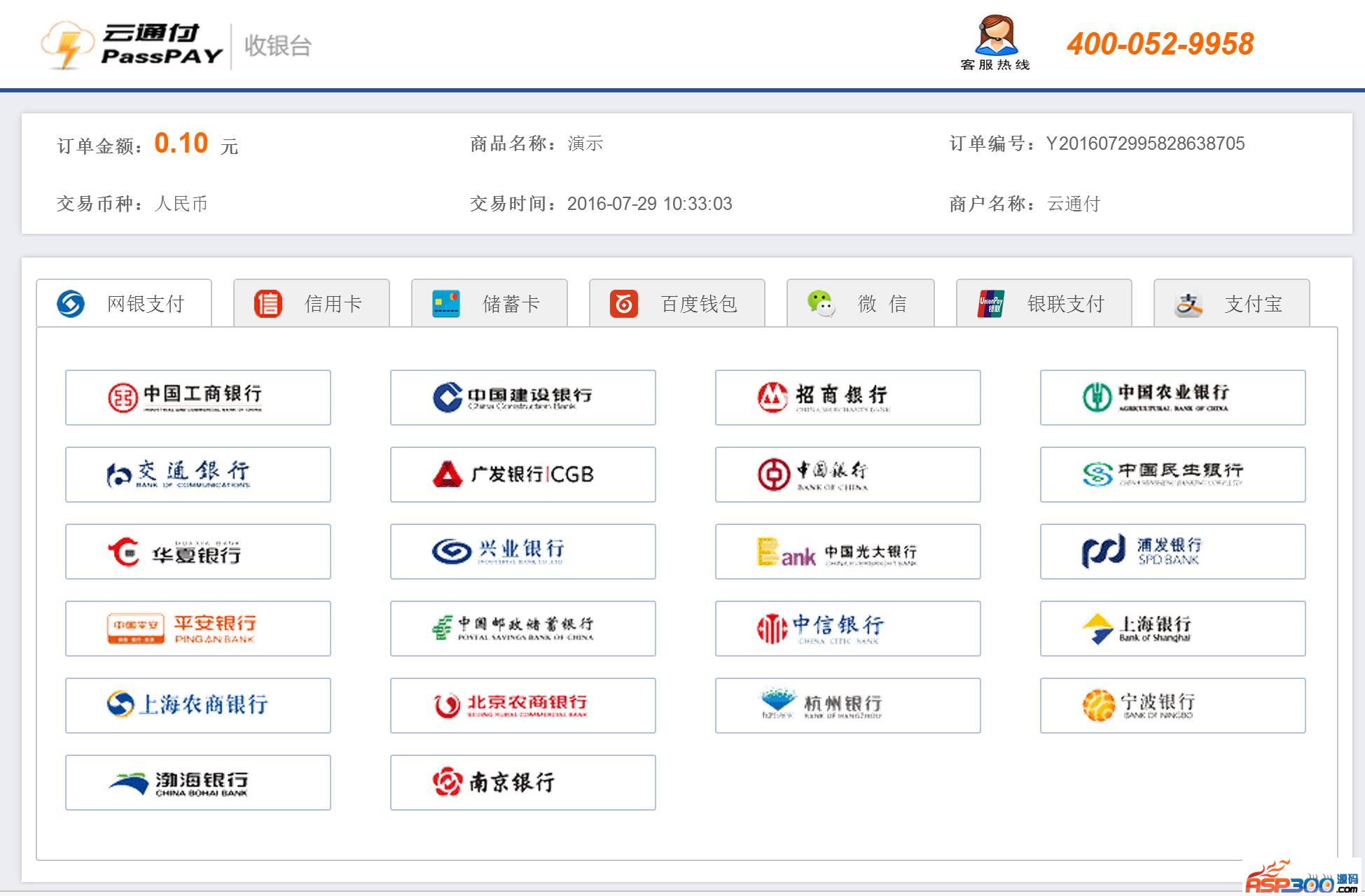The image size is (1365, 896).
Task: Select Ping An Bank (平安银行)
Action: click(198, 629)
